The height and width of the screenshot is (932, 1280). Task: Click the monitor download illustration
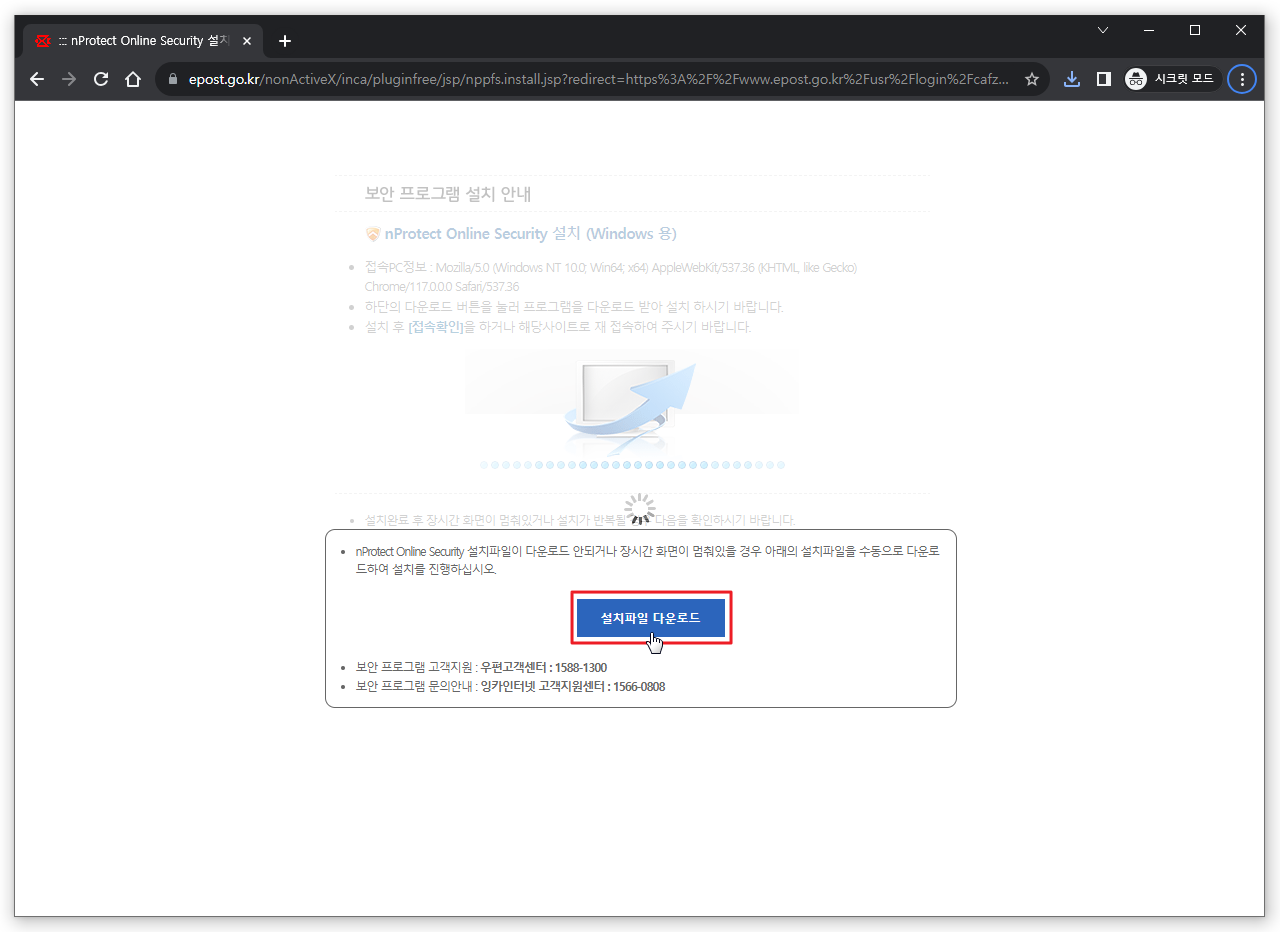click(x=632, y=407)
